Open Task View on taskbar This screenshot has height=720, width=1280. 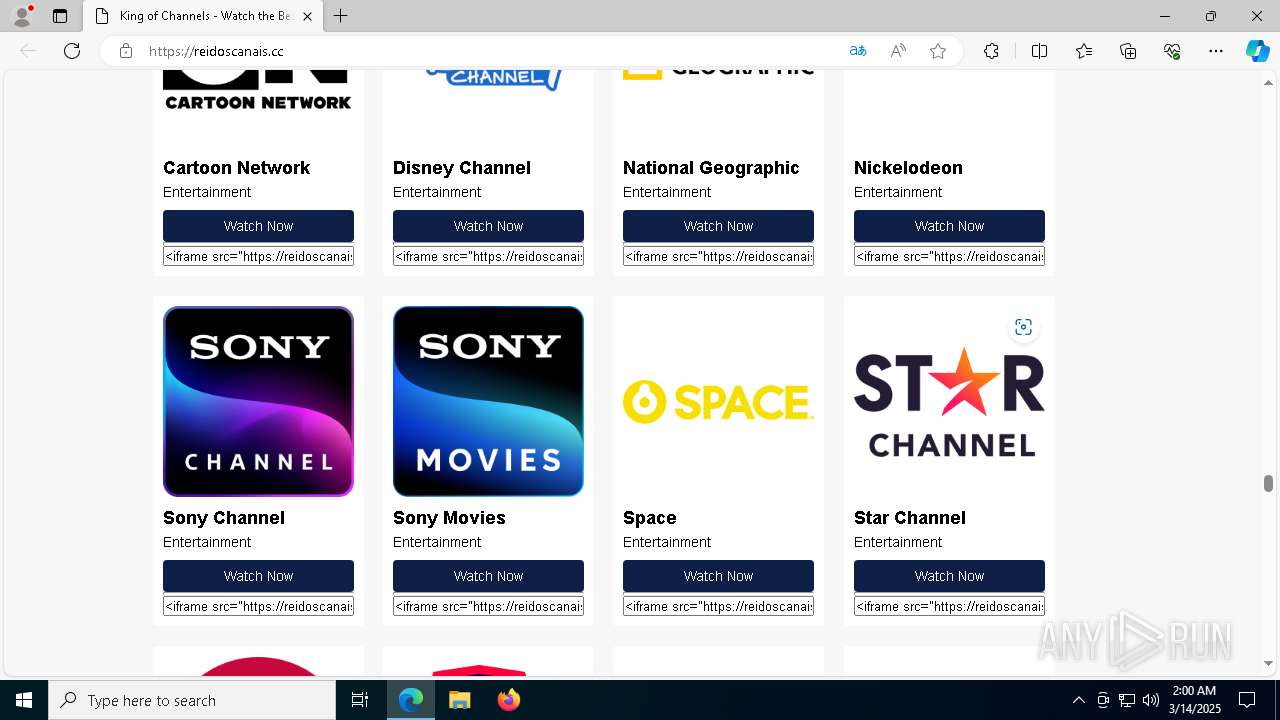360,700
